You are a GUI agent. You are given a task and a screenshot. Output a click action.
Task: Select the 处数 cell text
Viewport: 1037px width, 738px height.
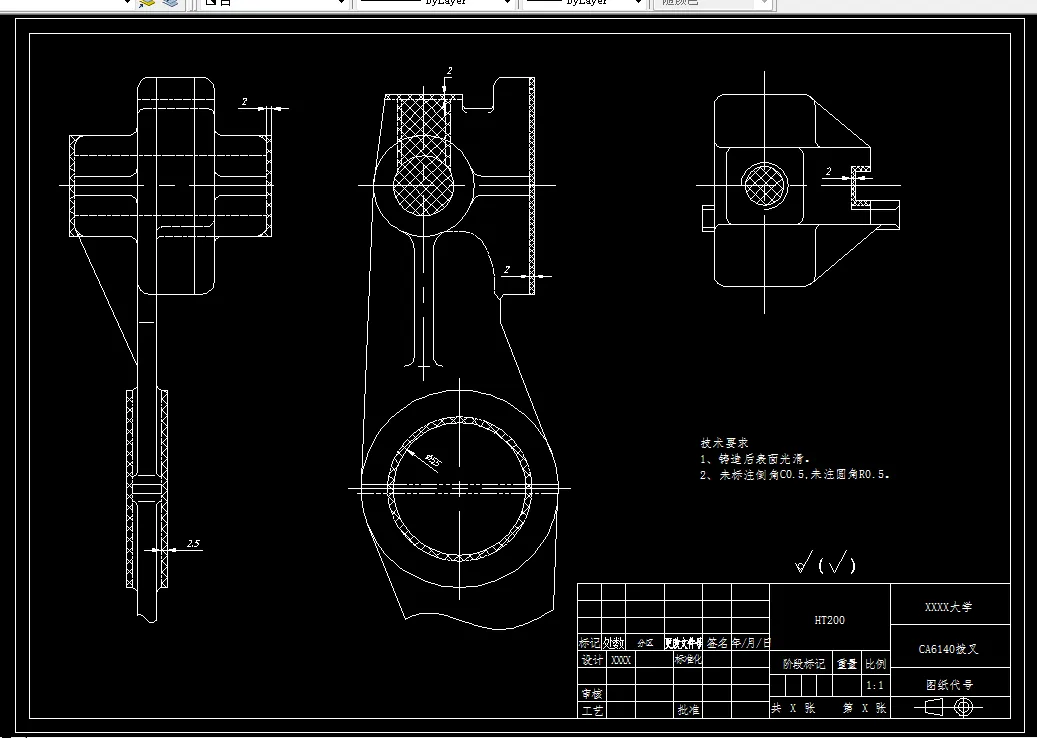click(613, 642)
